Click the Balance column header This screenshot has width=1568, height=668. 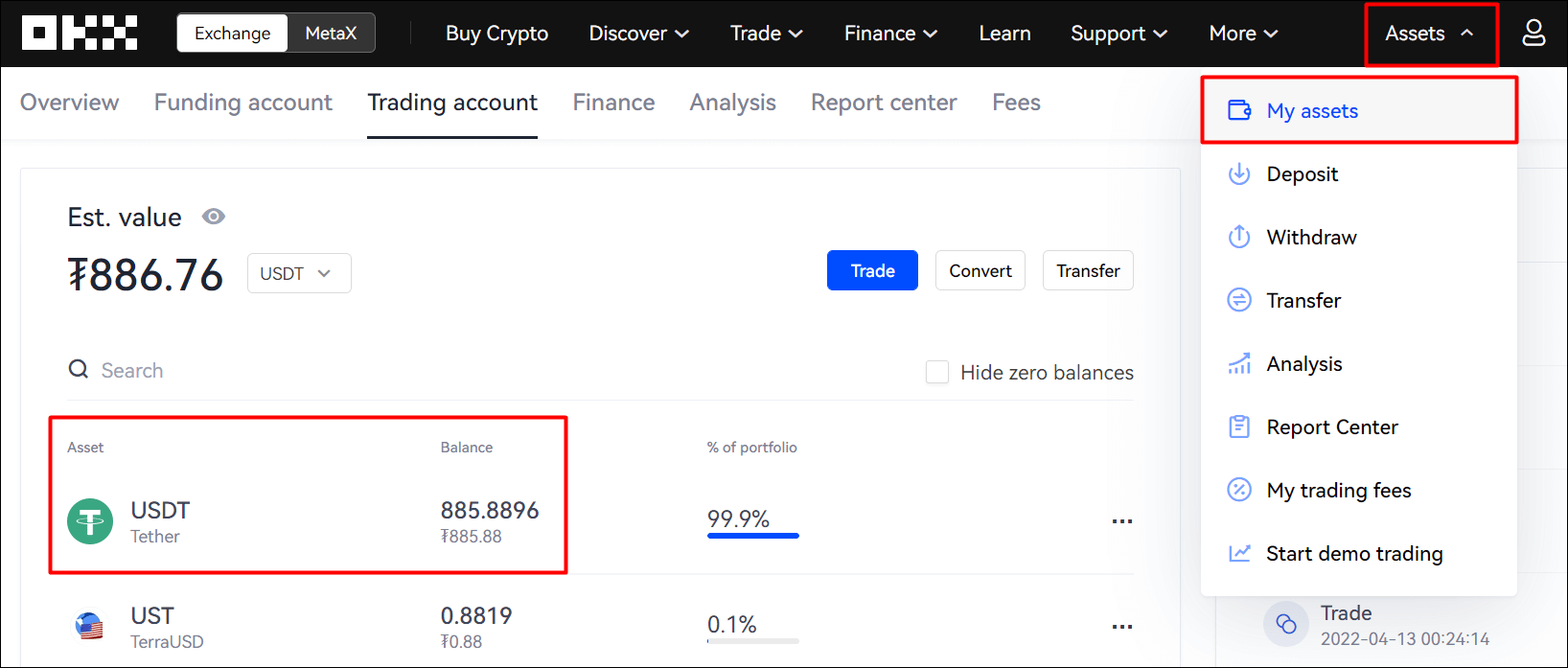[x=467, y=447]
